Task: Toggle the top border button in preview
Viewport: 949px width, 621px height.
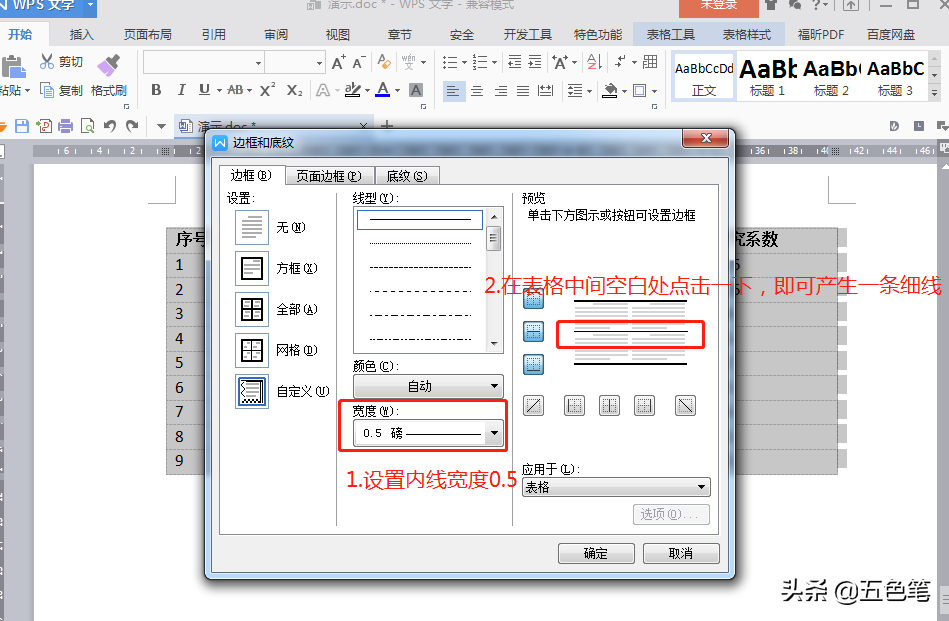Action: point(533,299)
